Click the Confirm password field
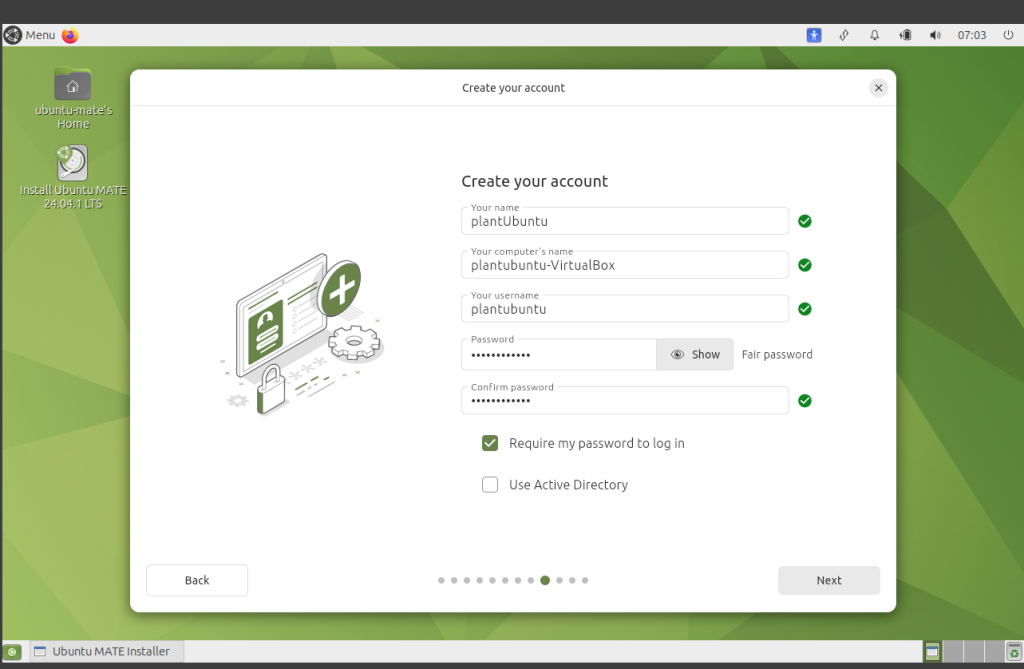The height and width of the screenshot is (669, 1024). click(x=625, y=401)
